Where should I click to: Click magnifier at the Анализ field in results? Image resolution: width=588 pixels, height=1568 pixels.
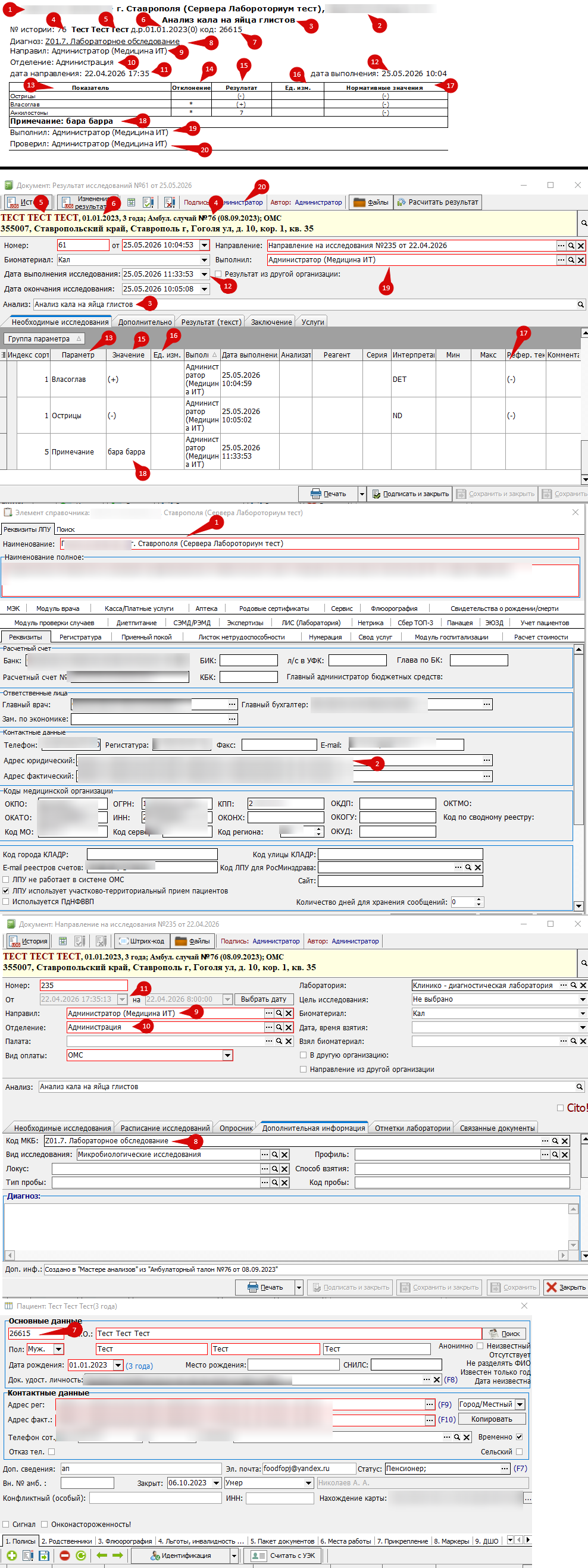click(x=581, y=305)
